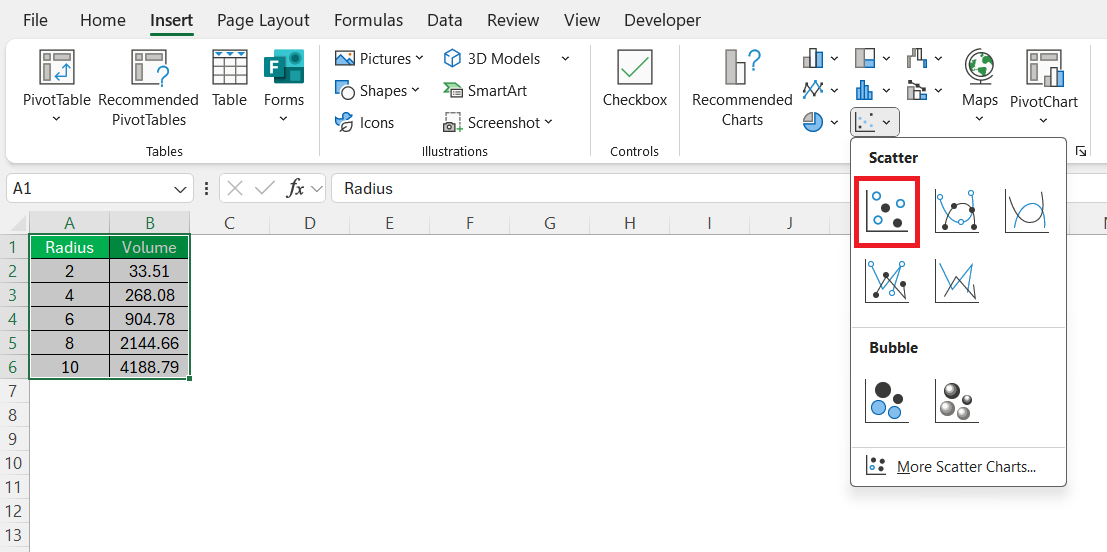Switch to the View tab

tap(582, 20)
